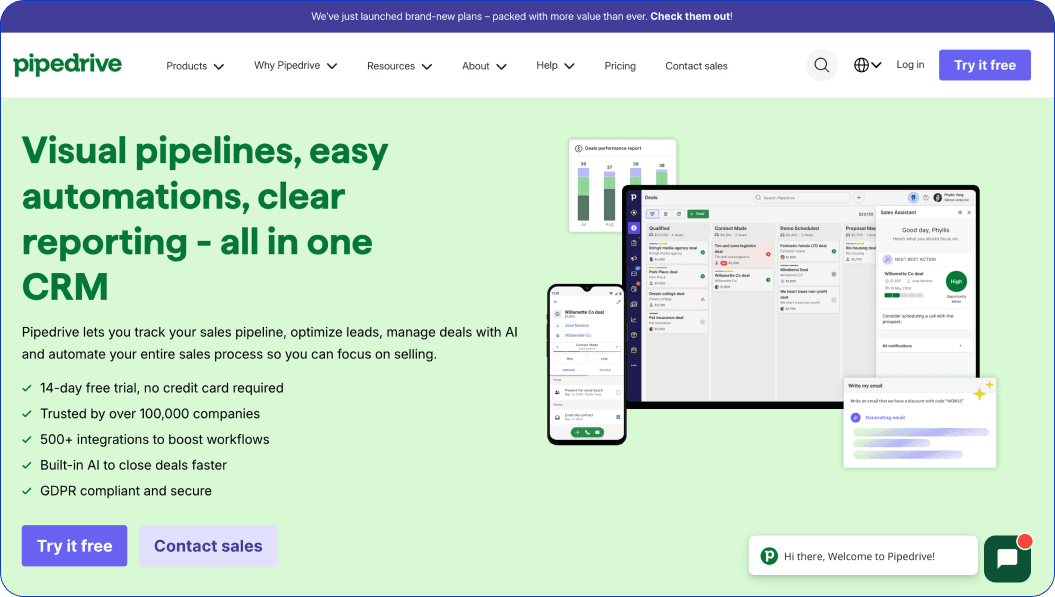Expand All notifications row in Sales Assistant

[925, 345]
